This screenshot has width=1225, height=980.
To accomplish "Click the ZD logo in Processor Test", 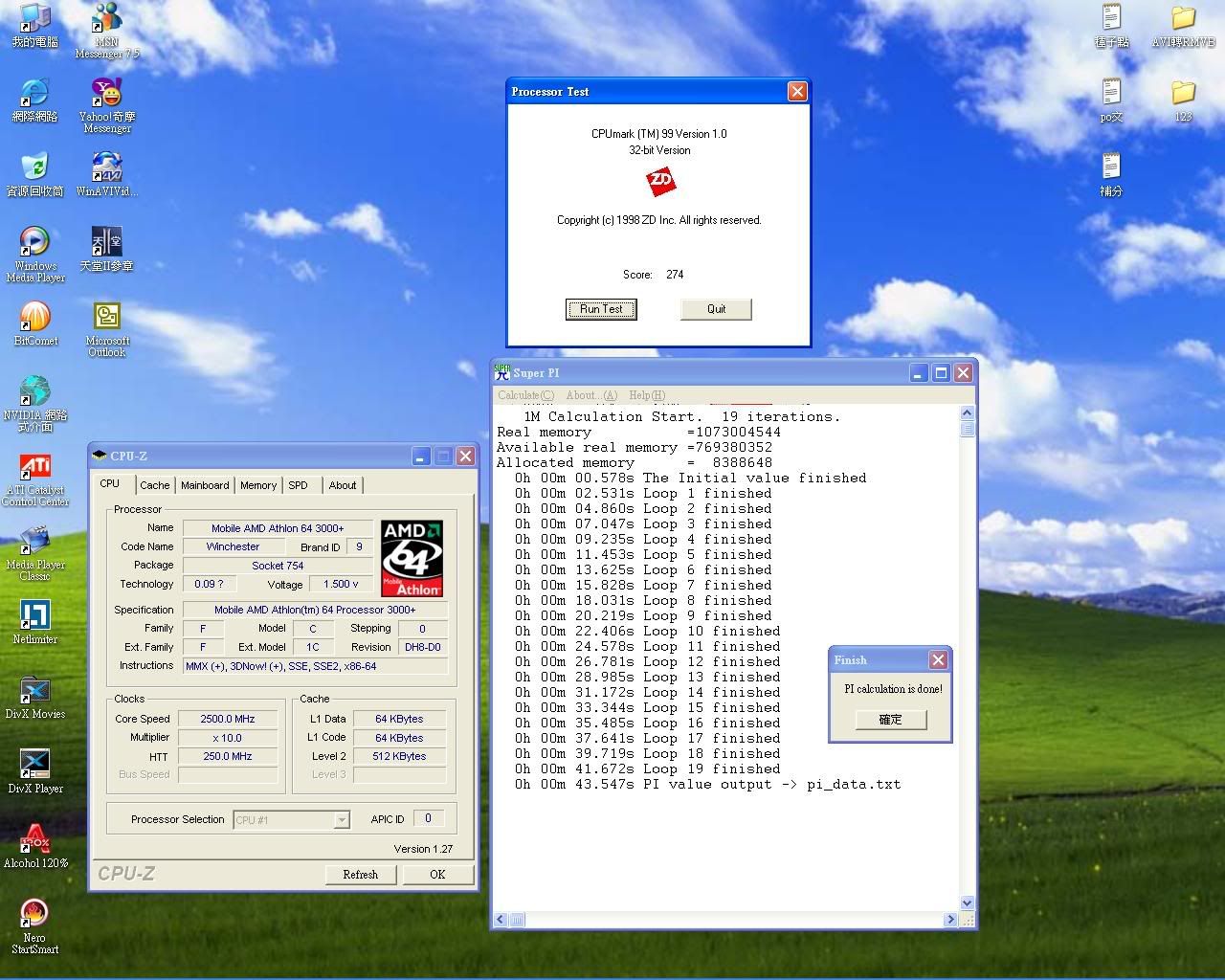I will (x=660, y=181).
